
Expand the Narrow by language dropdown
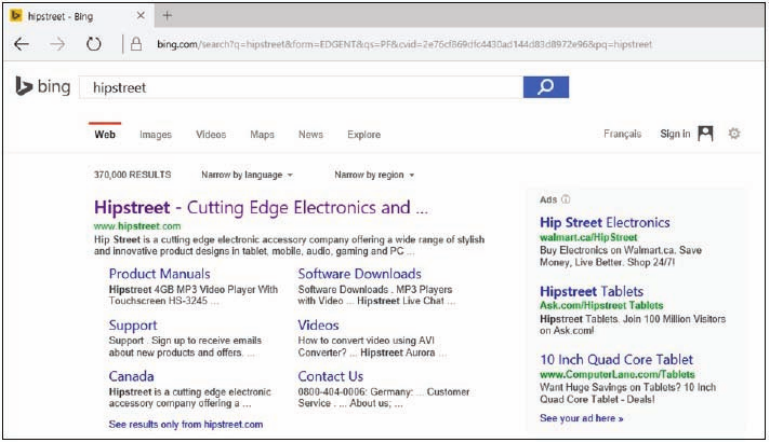[x=247, y=175]
